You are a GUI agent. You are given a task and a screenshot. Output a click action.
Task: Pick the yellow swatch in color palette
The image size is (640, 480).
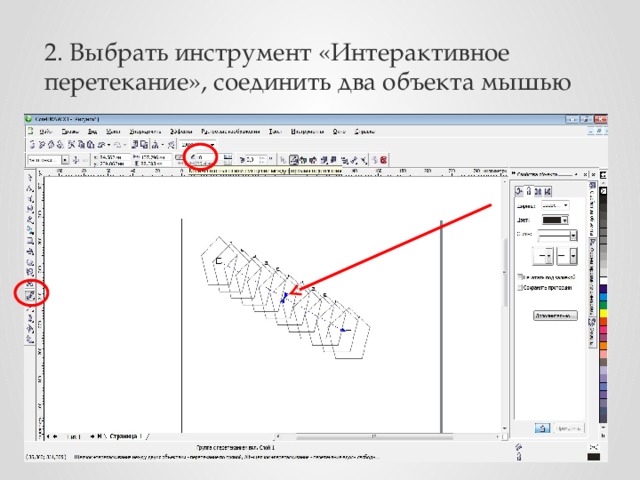(603, 313)
